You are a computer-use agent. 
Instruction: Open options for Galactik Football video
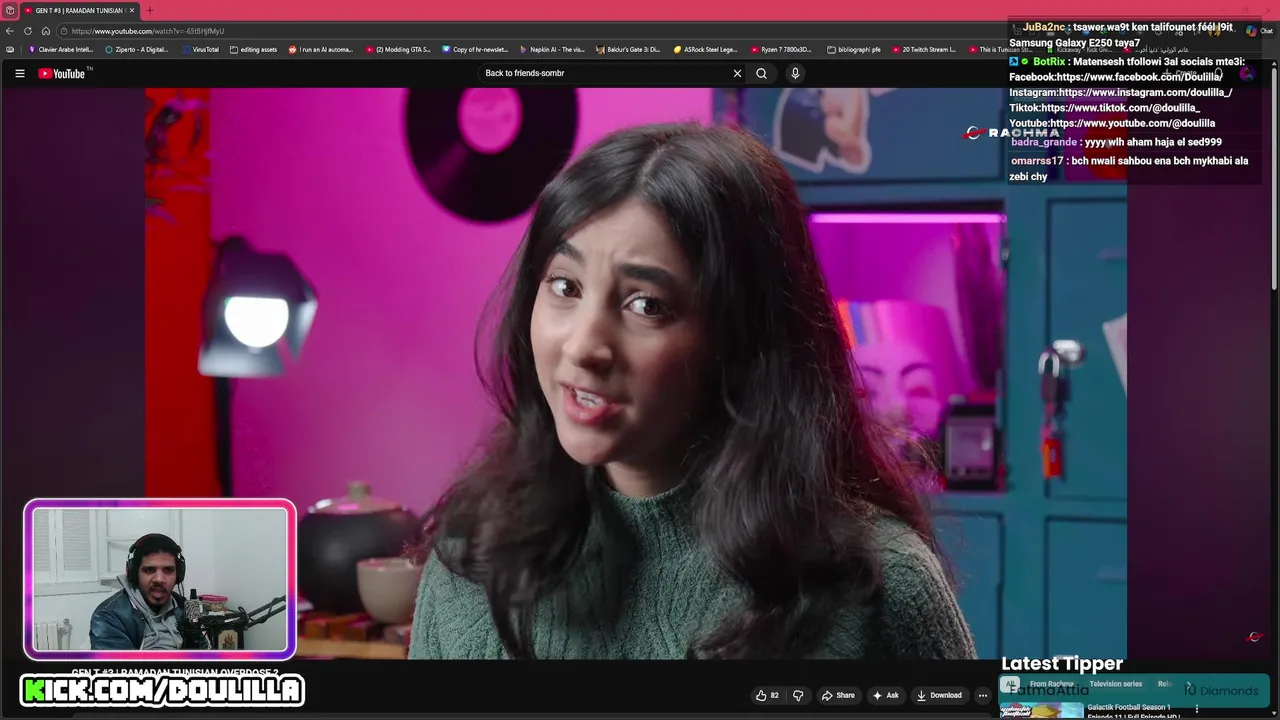[1196, 709]
